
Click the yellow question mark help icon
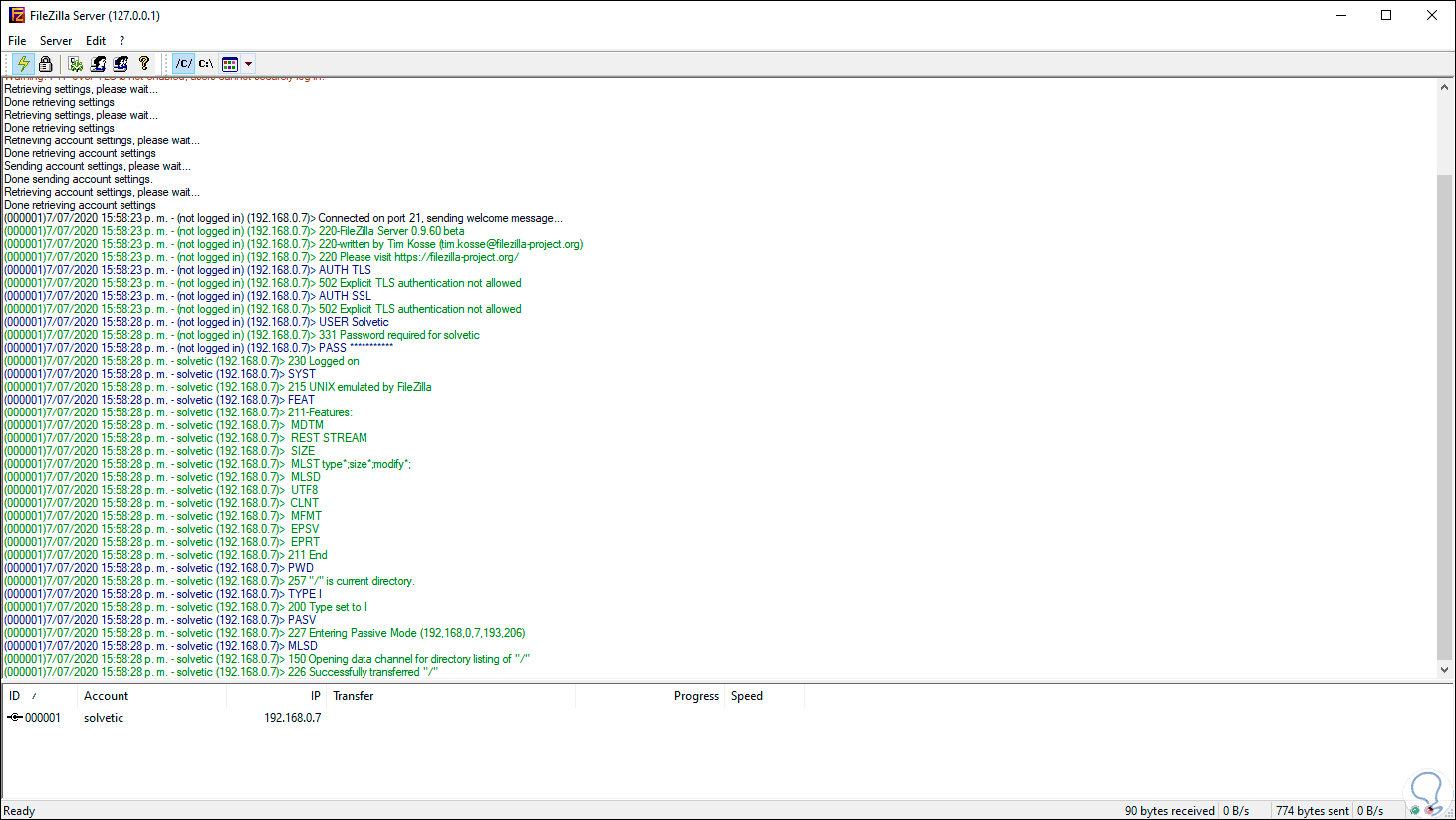(144, 63)
